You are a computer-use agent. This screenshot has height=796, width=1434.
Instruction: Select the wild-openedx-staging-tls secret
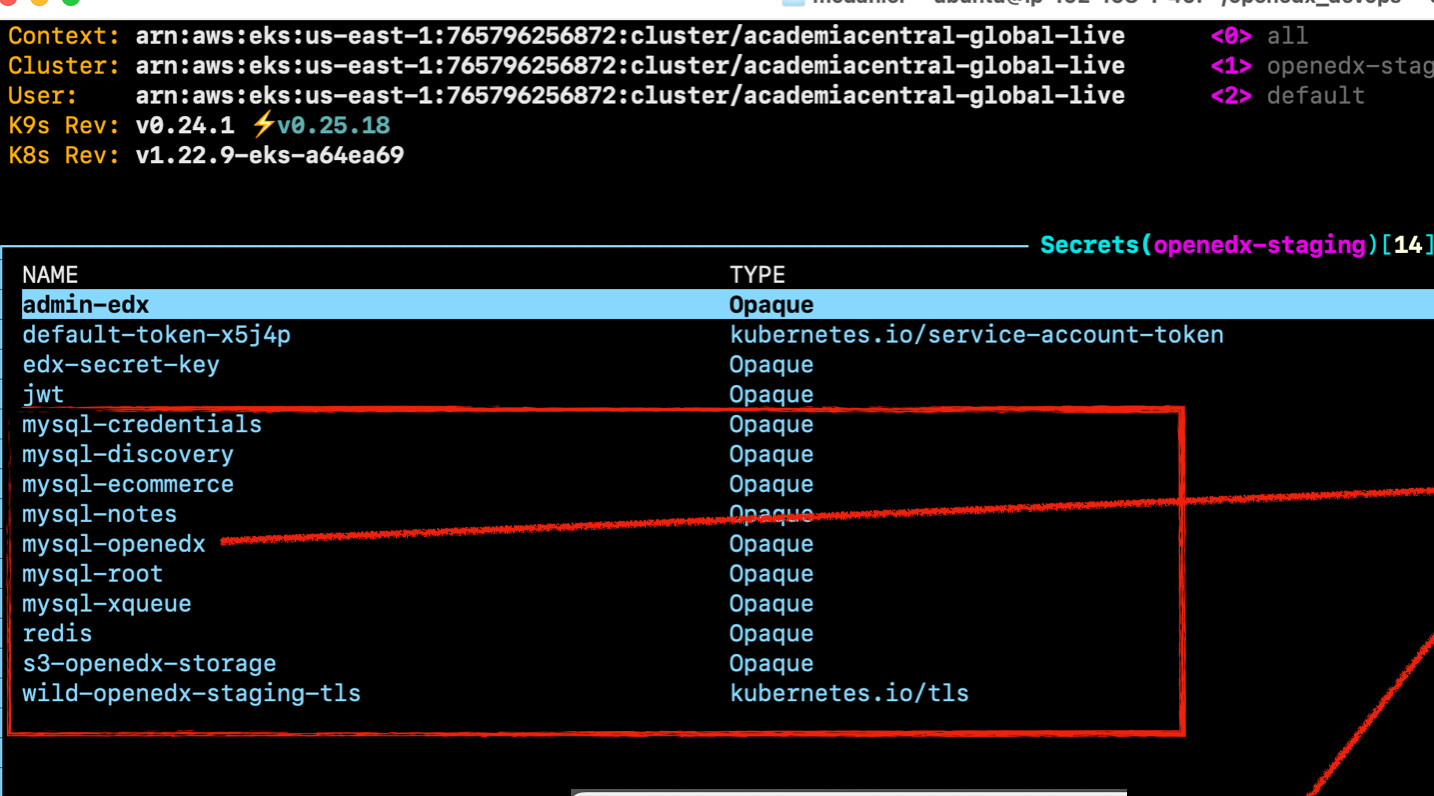pos(191,694)
